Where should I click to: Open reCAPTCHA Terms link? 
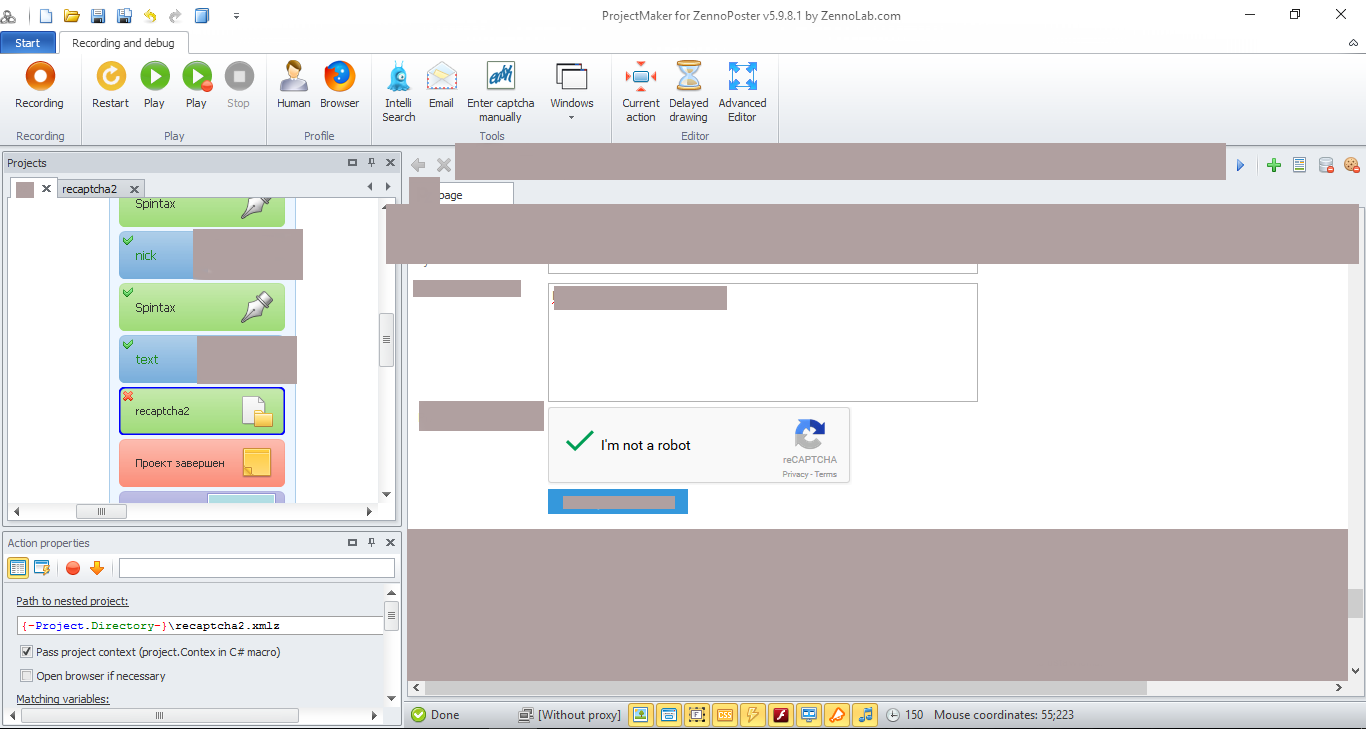[x=826, y=474]
